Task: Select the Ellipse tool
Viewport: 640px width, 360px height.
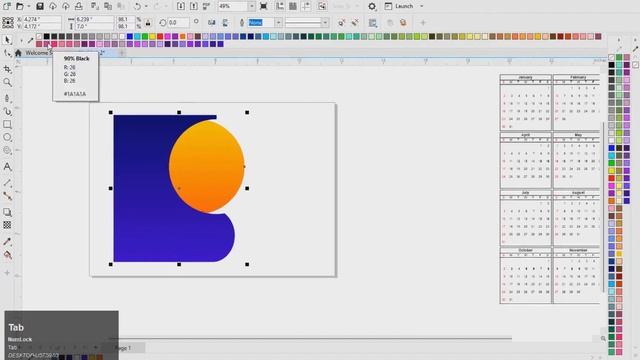Action: pos(7,138)
